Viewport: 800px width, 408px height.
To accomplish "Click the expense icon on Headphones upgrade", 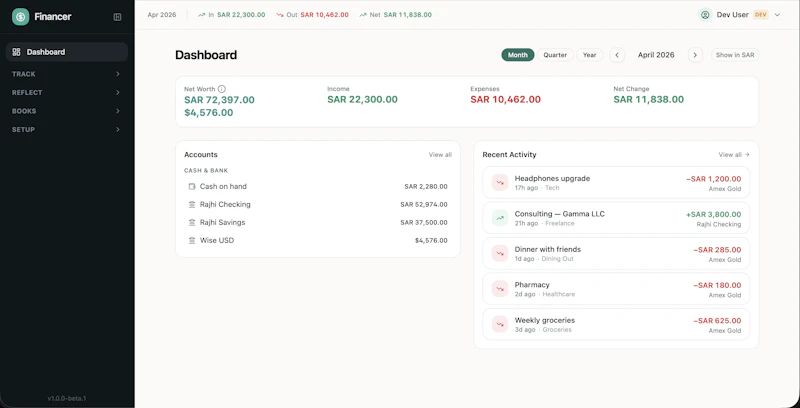I will pos(500,183).
